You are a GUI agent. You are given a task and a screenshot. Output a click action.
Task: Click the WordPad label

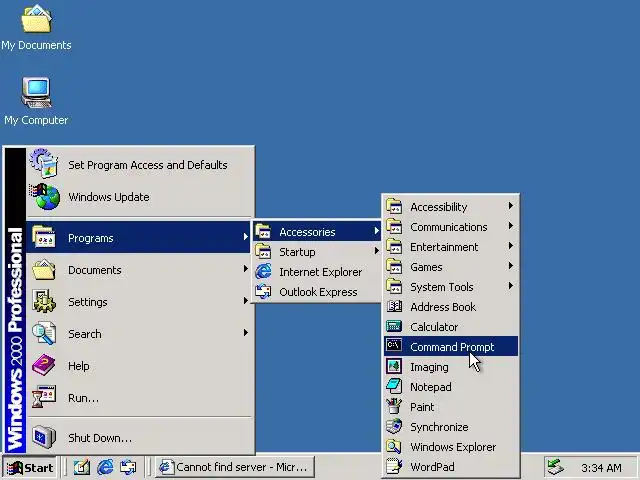(x=432, y=467)
